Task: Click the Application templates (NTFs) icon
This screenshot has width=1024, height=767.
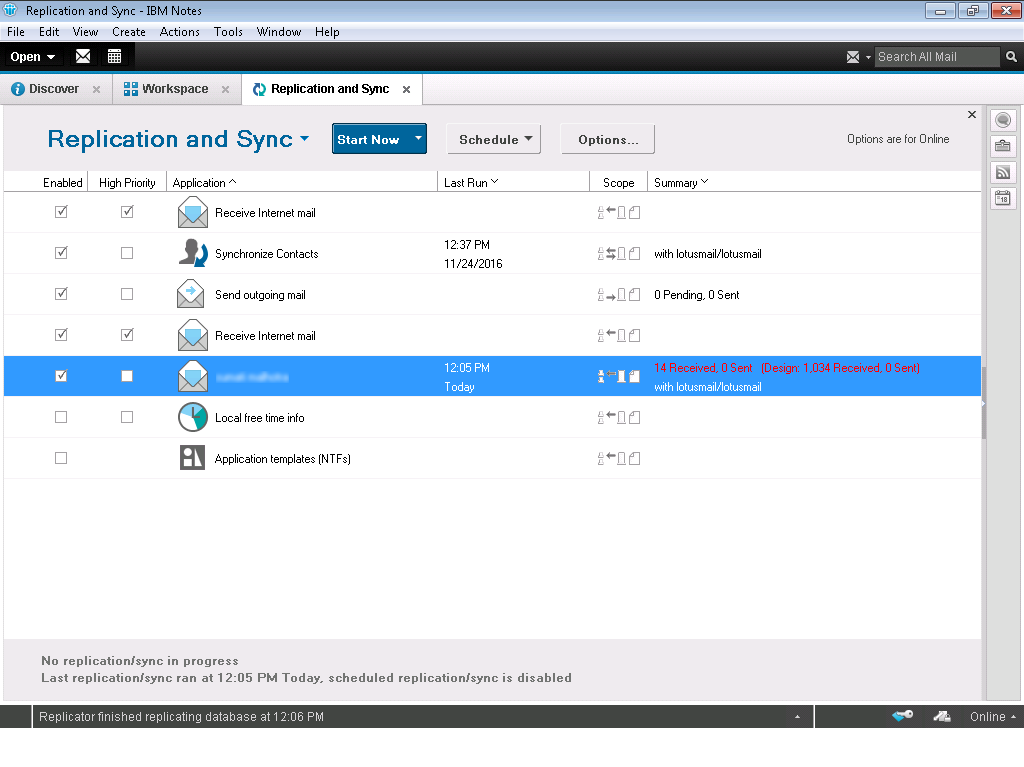Action: pyautogui.click(x=192, y=459)
